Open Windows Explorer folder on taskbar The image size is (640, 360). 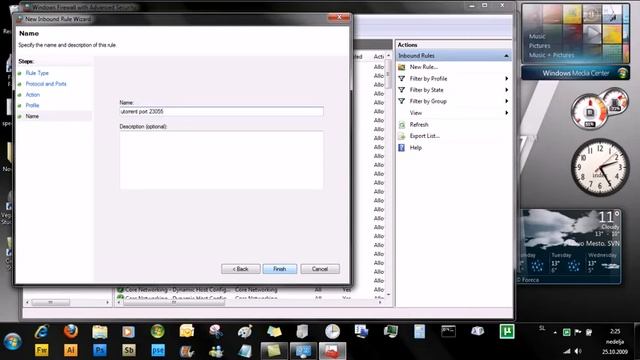pyautogui.click(x=100, y=331)
